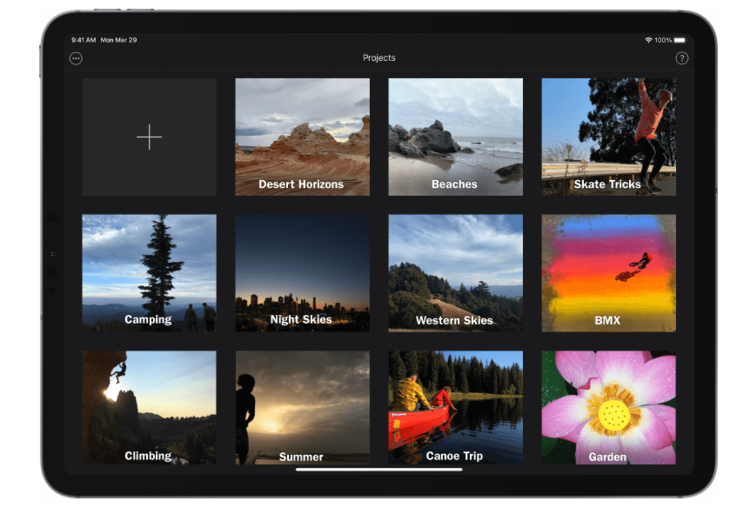Tap the 100% battery percentage text

(663, 40)
